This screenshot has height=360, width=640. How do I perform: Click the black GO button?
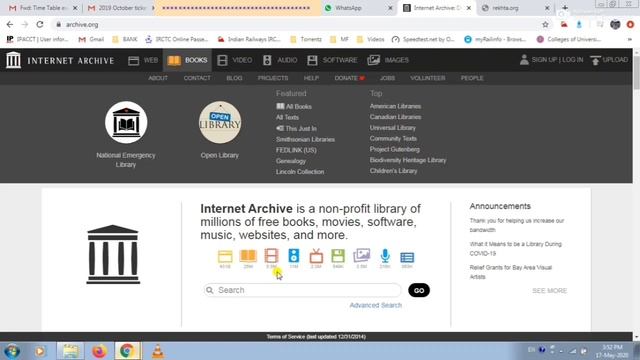(419, 290)
